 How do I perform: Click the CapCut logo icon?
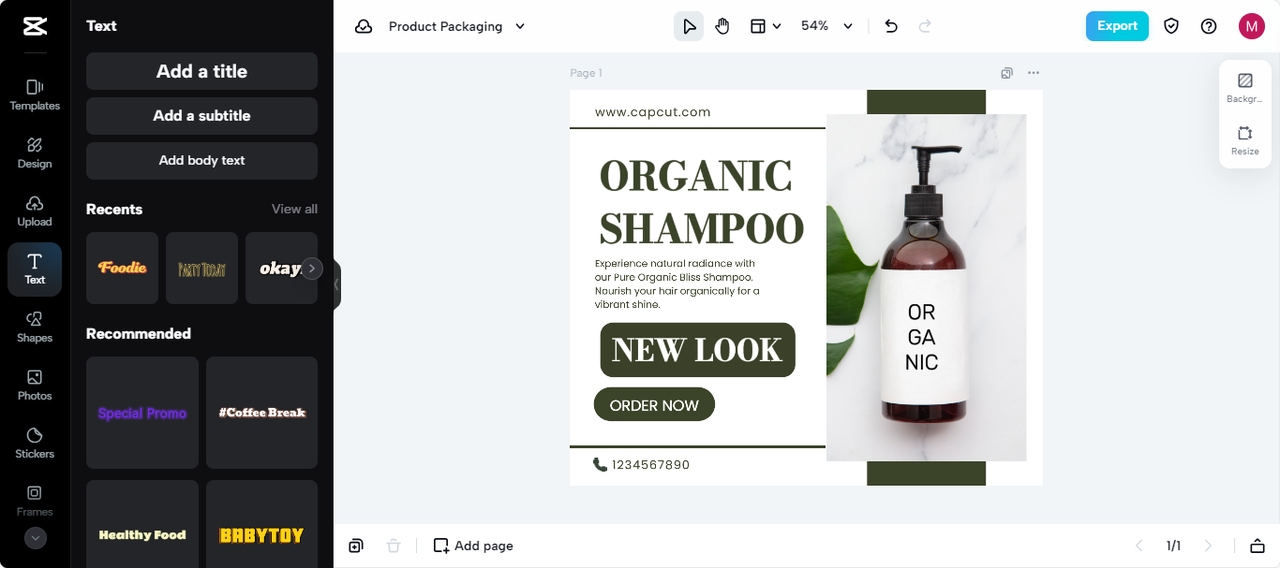pyautogui.click(x=35, y=26)
